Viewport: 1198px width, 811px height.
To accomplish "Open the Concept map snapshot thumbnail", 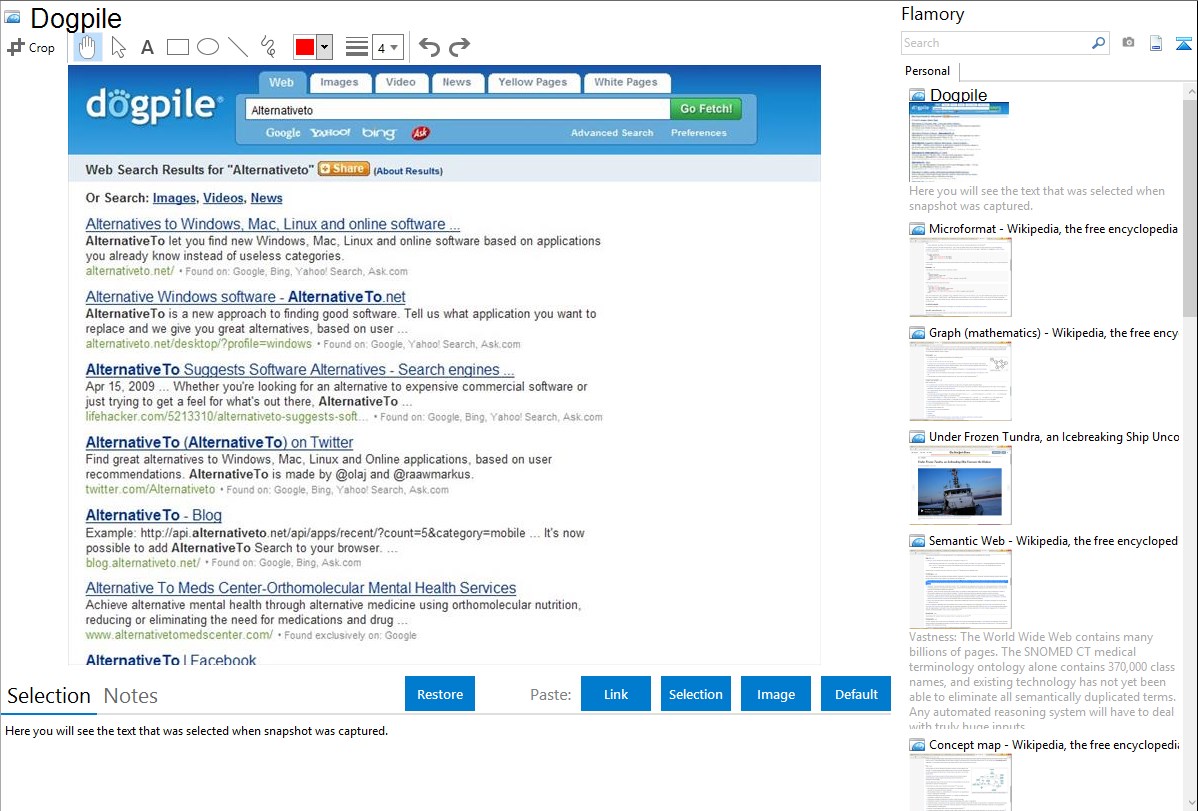I will coord(960,782).
